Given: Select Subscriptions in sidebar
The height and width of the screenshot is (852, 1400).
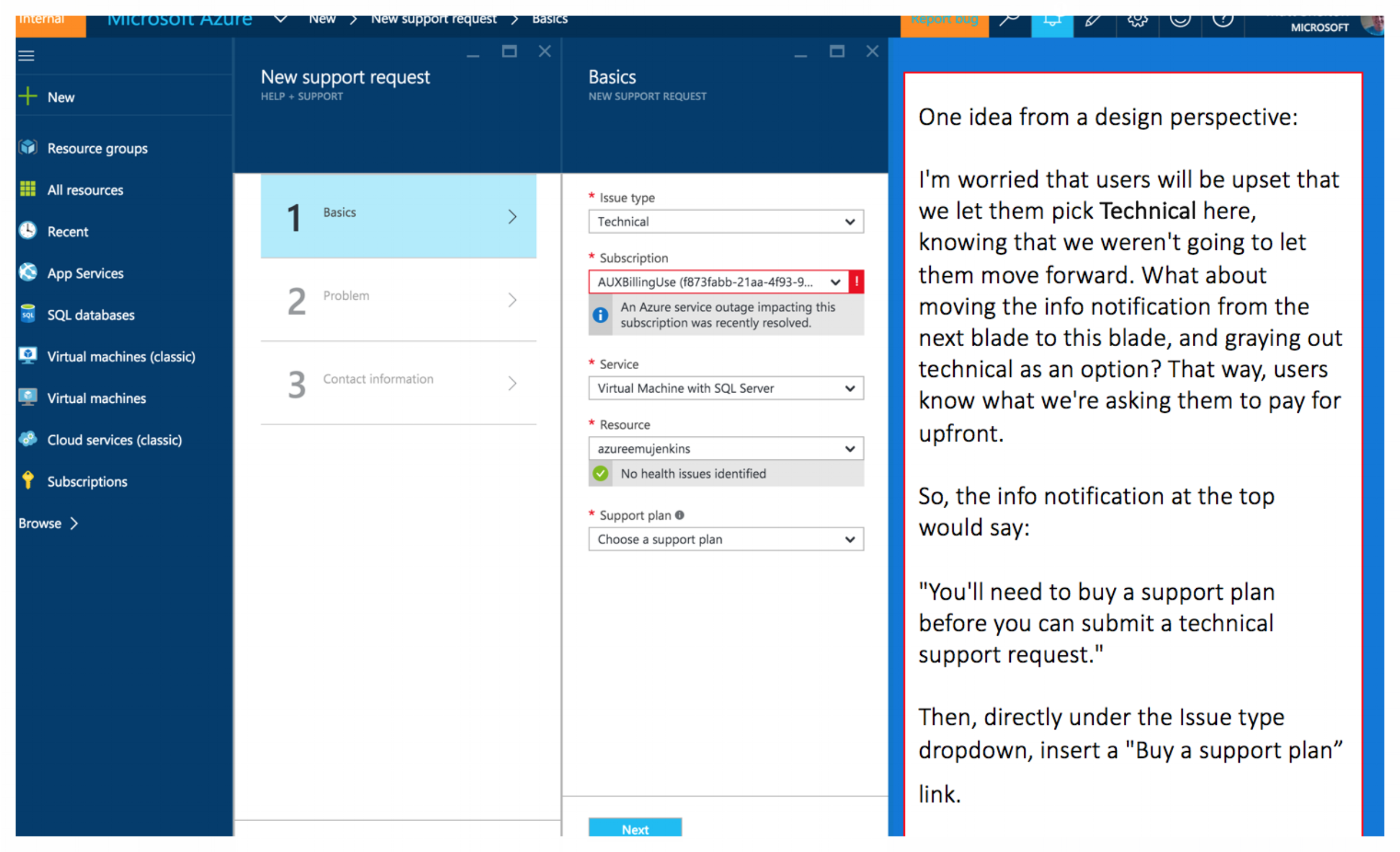Looking at the screenshot, I should point(87,481).
